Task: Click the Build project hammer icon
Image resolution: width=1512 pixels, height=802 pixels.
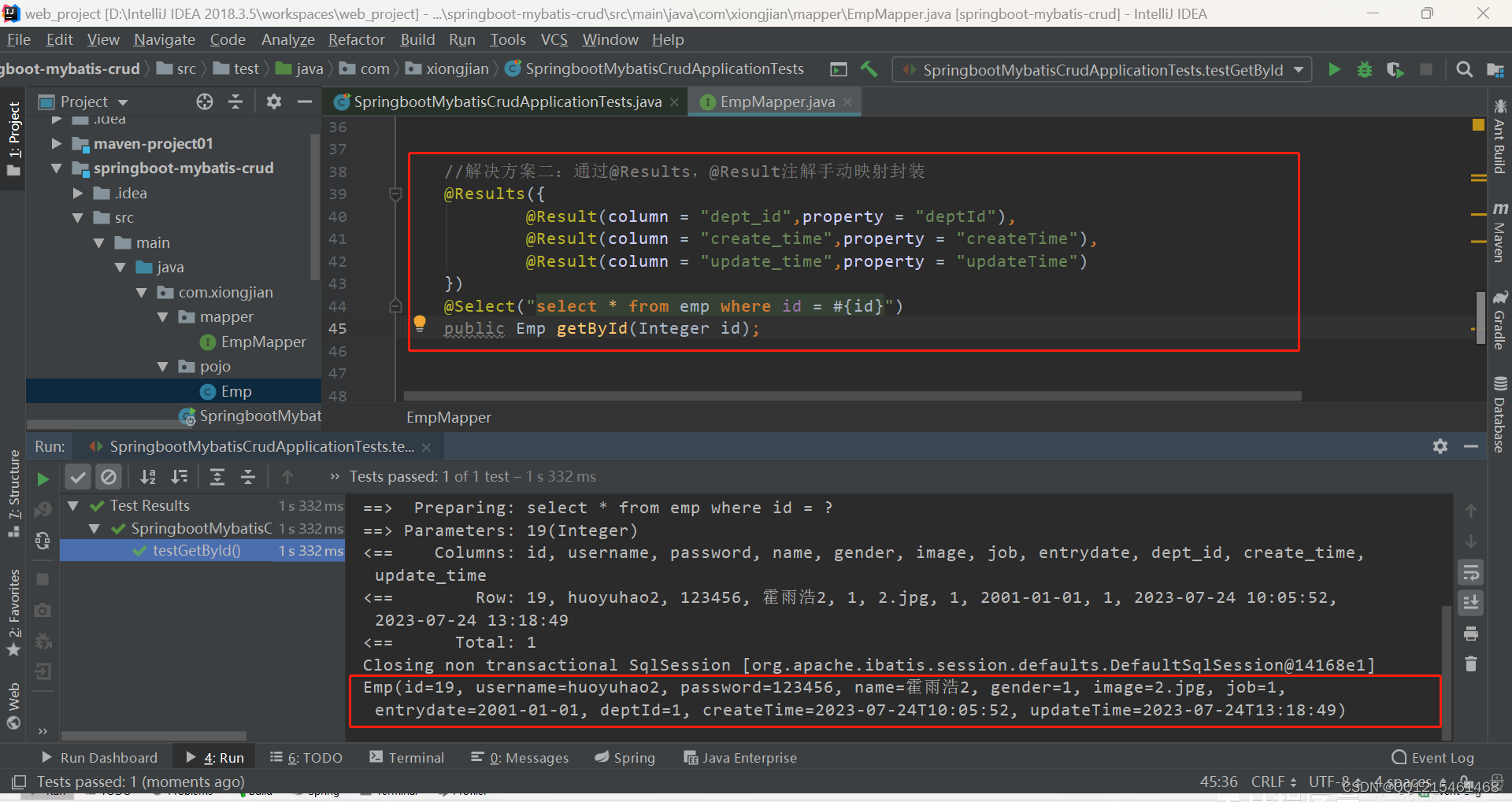Action: pos(869,69)
